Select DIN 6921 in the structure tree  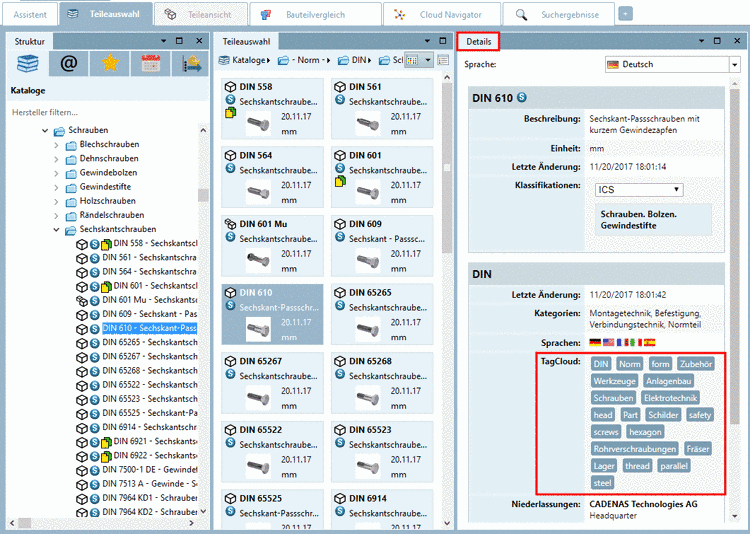pyautogui.click(x=155, y=441)
